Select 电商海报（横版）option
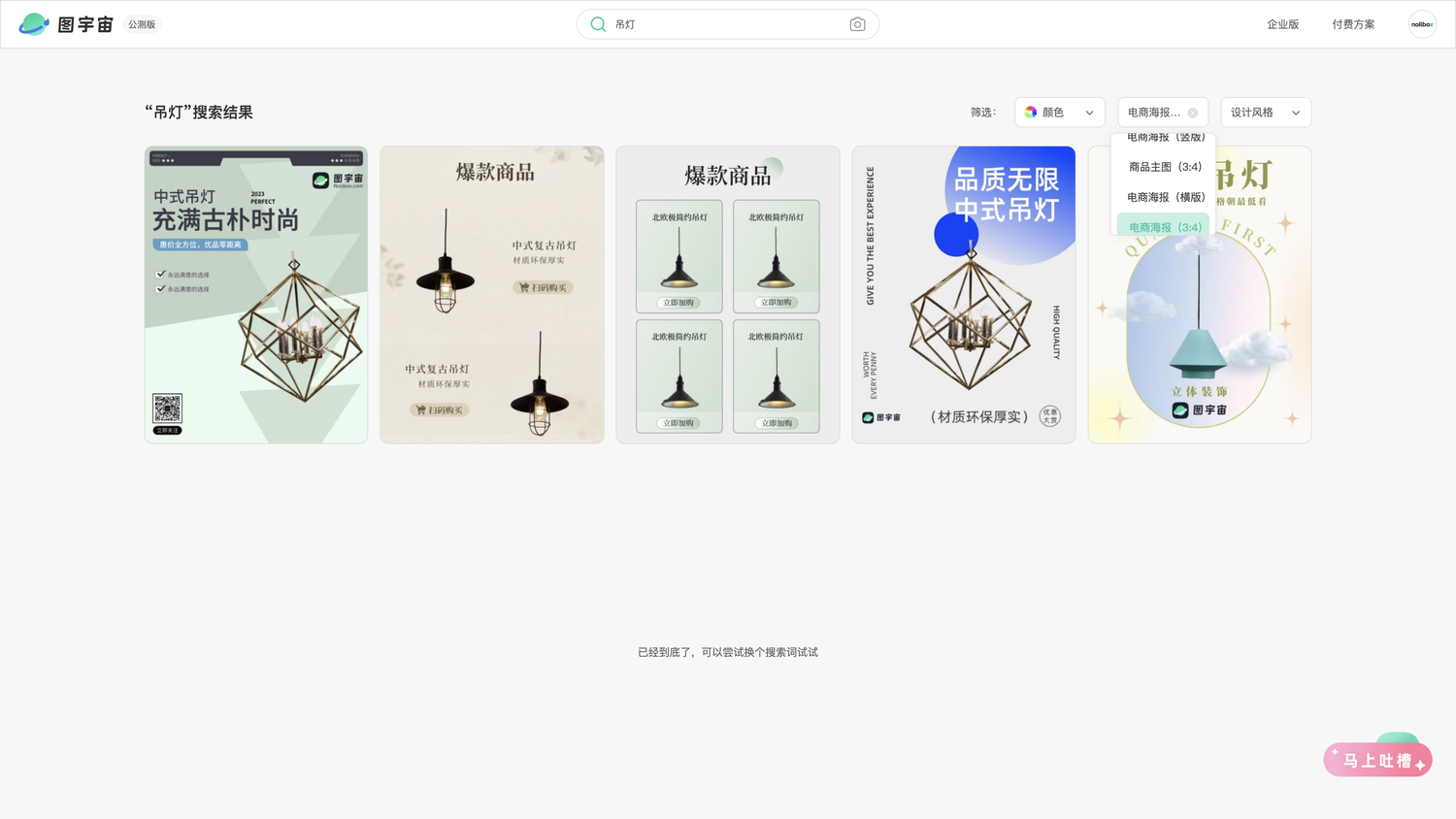This screenshot has height=819, width=1456. tap(1165, 197)
